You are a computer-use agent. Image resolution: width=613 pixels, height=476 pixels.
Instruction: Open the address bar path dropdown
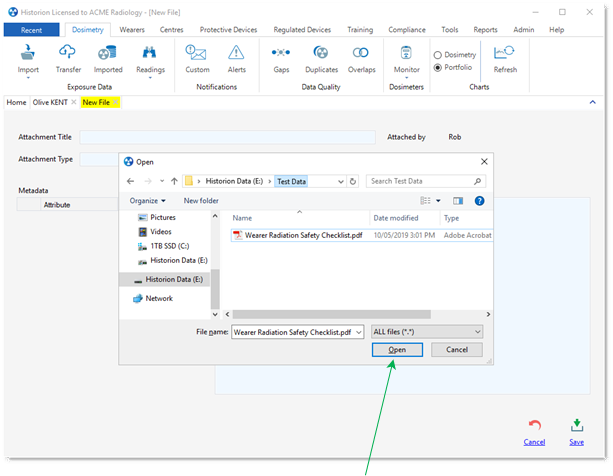341,181
